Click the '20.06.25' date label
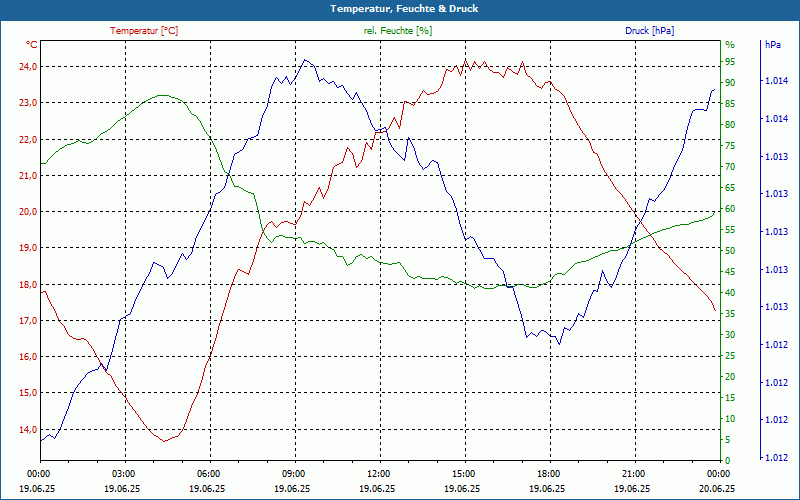Image resolution: width=800 pixels, height=500 pixels. click(718, 488)
